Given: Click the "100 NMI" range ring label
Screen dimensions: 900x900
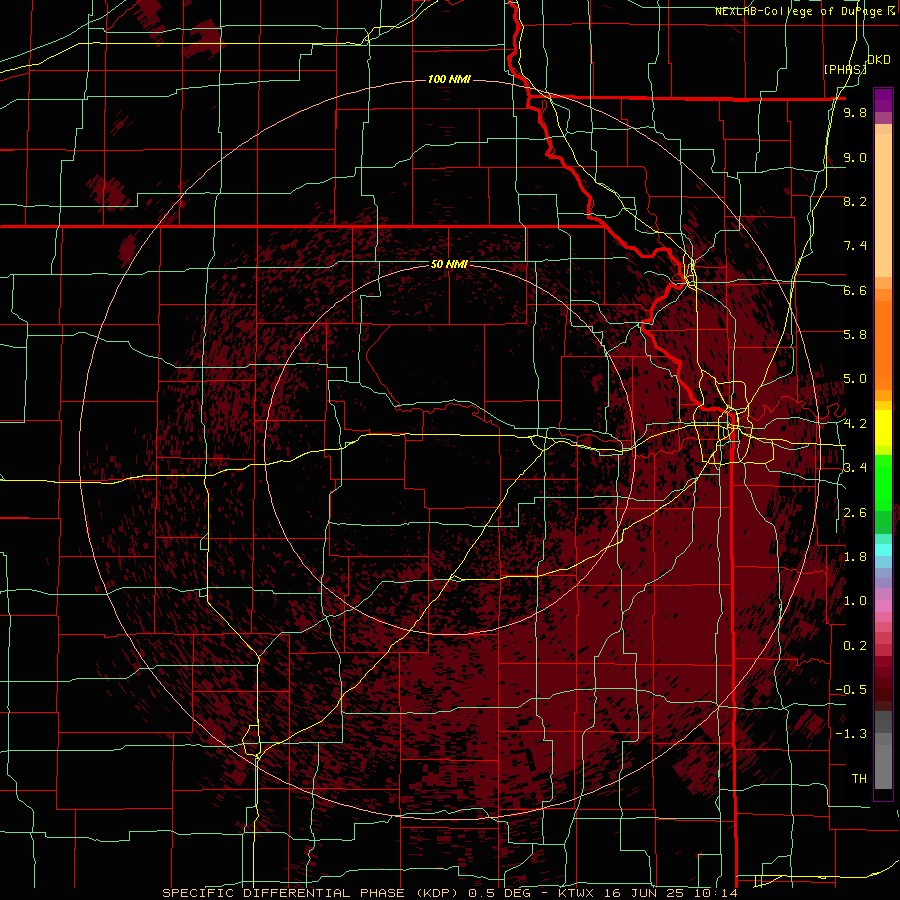Looking at the screenshot, I should (449, 79).
